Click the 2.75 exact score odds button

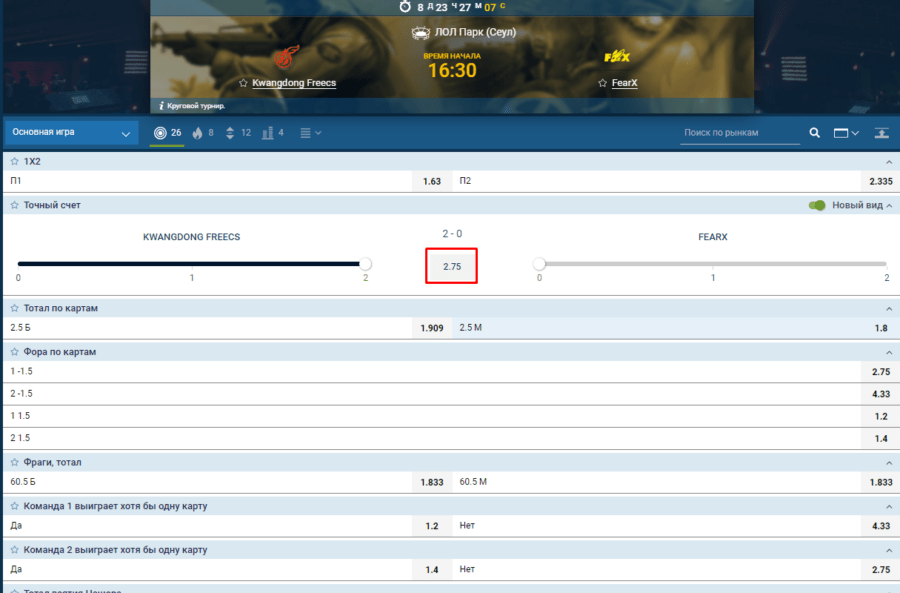pos(452,267)
